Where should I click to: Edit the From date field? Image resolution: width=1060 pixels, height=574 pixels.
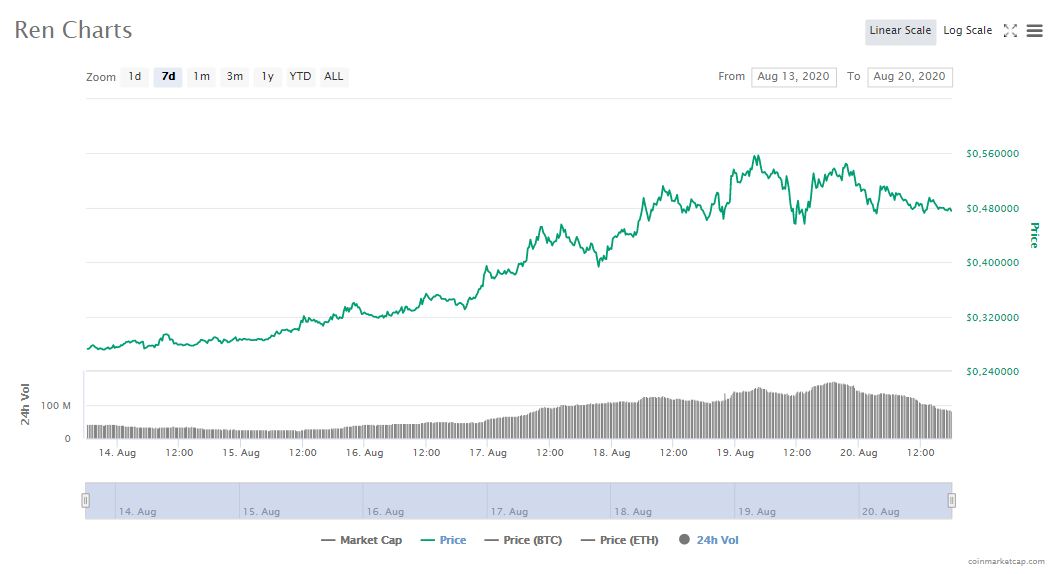(x=794, y=77)
